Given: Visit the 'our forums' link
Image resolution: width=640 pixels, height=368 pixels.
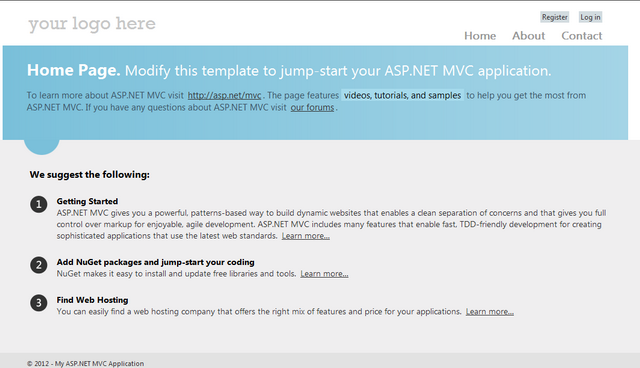Looking at the screenshot, I should point(312,108).
